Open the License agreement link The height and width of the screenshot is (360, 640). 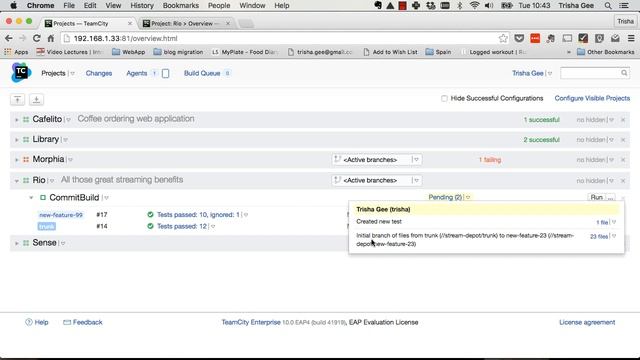point(587,322)
